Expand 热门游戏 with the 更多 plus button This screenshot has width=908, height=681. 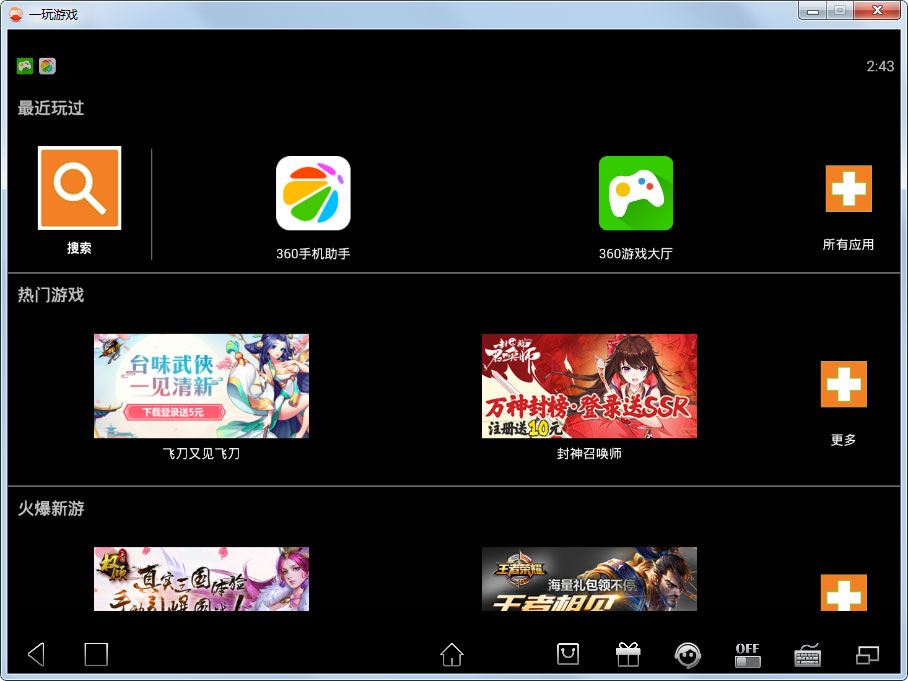[843, 384]
